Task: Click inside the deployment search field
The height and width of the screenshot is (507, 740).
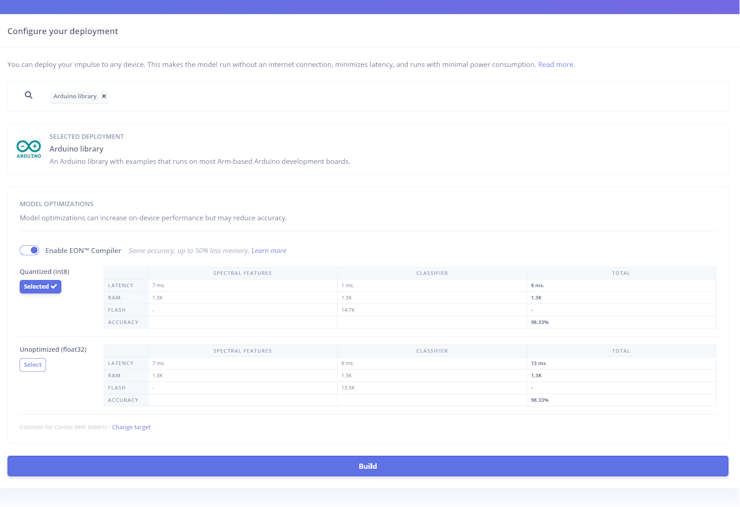Action: coord(415,96)
